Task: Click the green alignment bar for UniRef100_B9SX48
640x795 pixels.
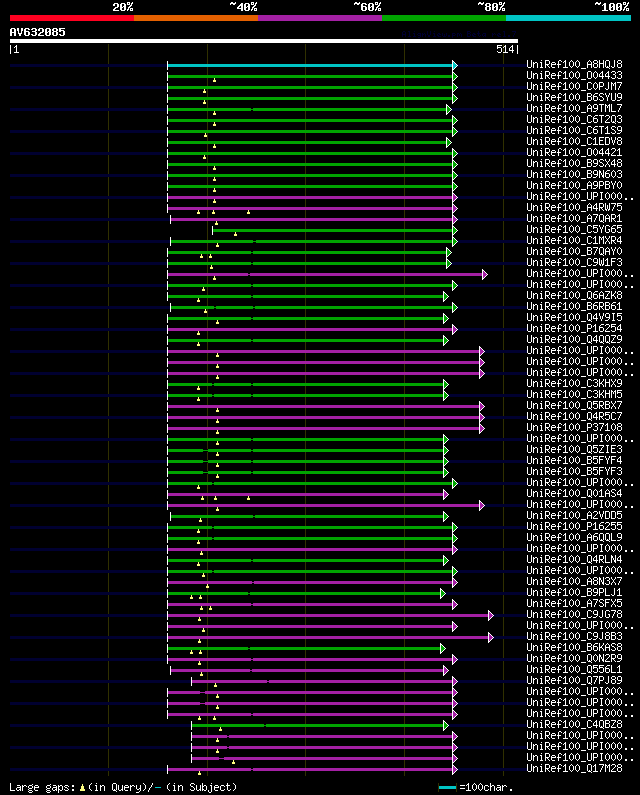Action: (x=310, y=164)
